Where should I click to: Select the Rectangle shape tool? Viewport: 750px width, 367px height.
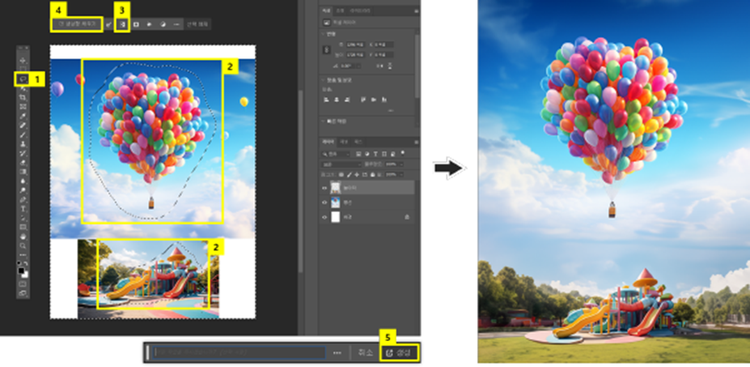tap(23, 227)
